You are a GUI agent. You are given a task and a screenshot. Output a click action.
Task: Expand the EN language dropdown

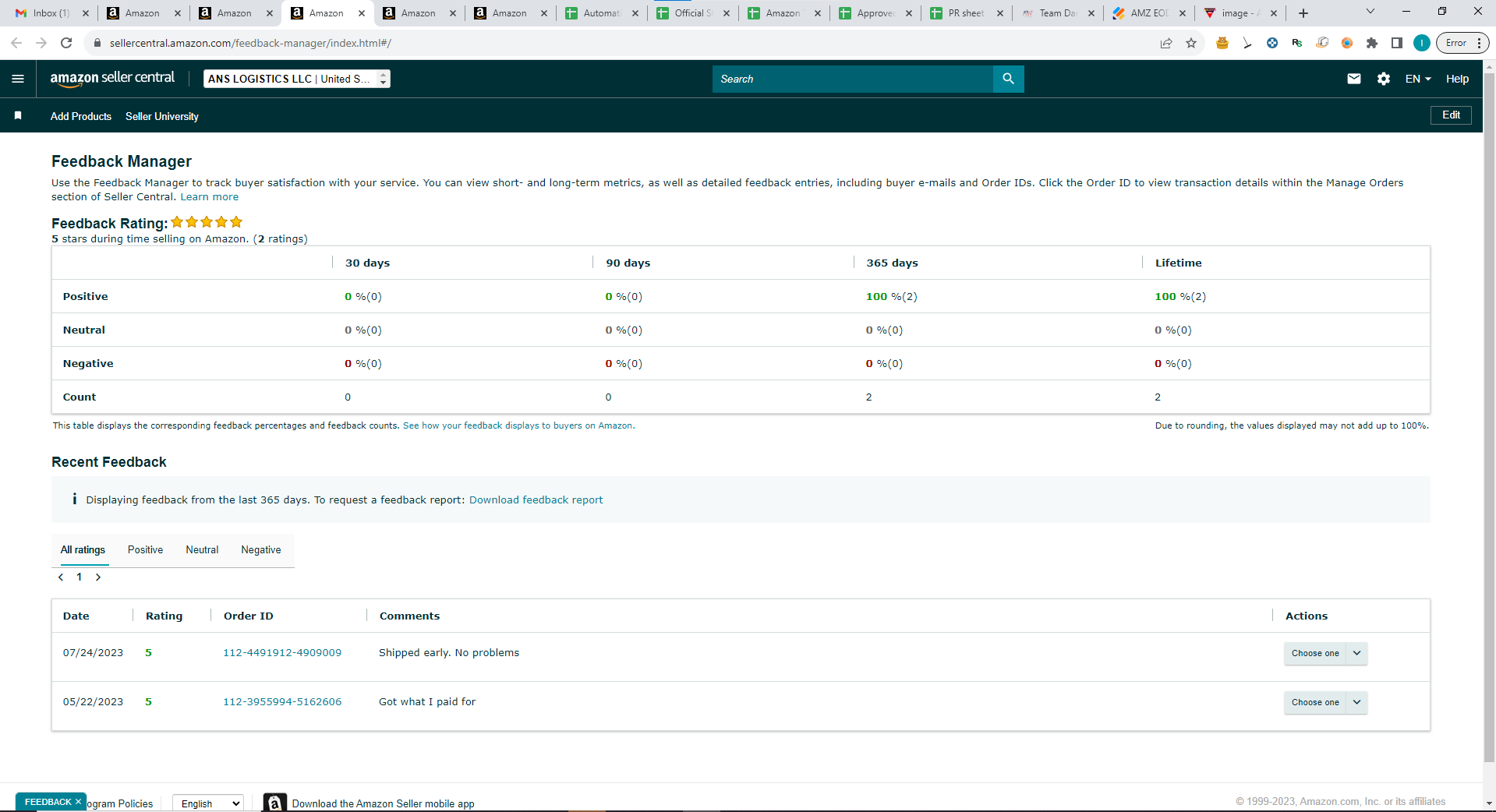tap(1418, 79)
